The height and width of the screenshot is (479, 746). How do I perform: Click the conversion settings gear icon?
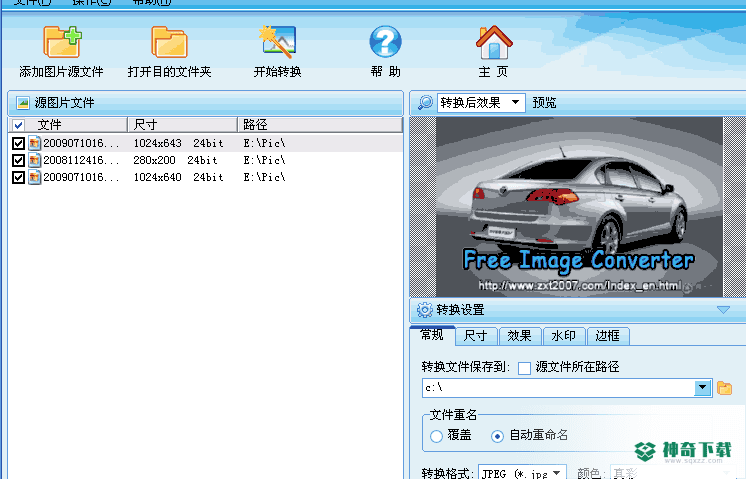pos(424,310)
